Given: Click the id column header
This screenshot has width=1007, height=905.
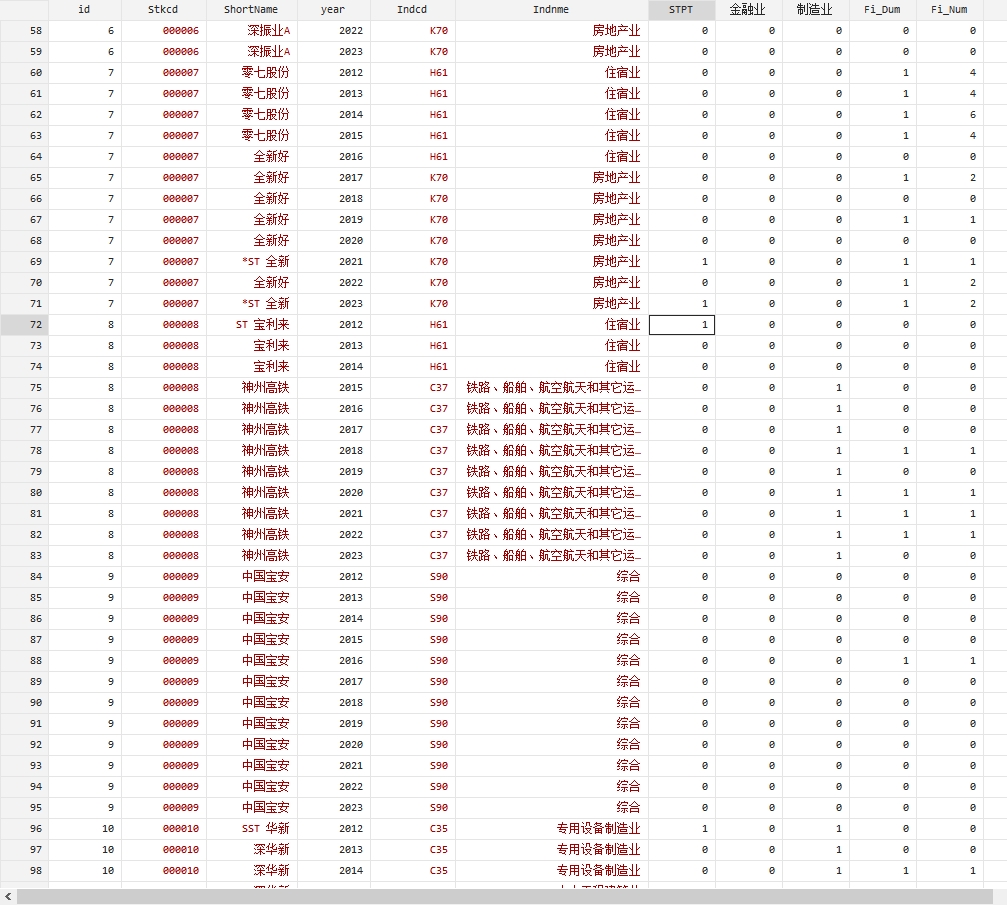Looking at the screenshot, I should (84, 10).
